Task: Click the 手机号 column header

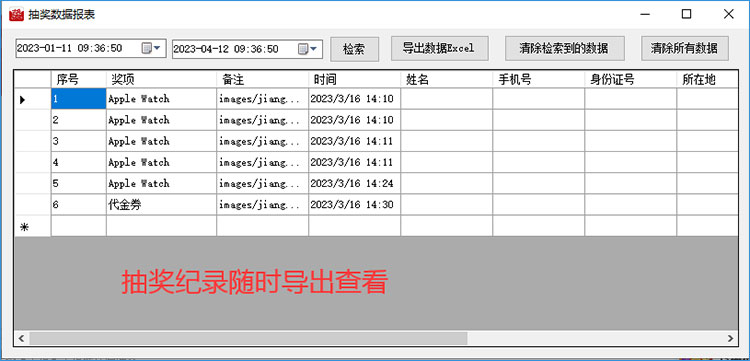Action: tap(539, 79)
